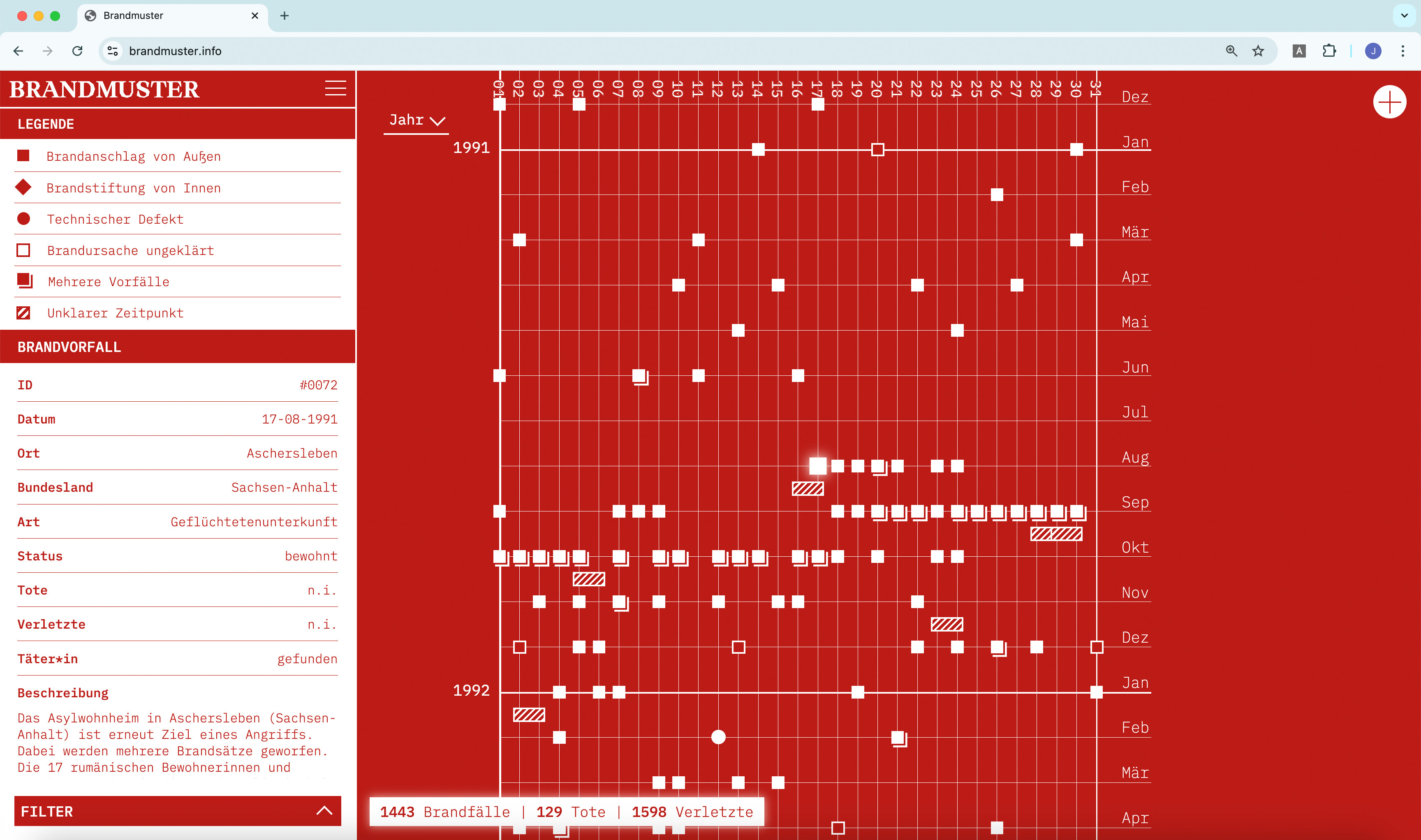Image resolution: width=1421 pixels, height=840 pixels.
Task: Bookmark this page with the star icon
Action: 1257,51
